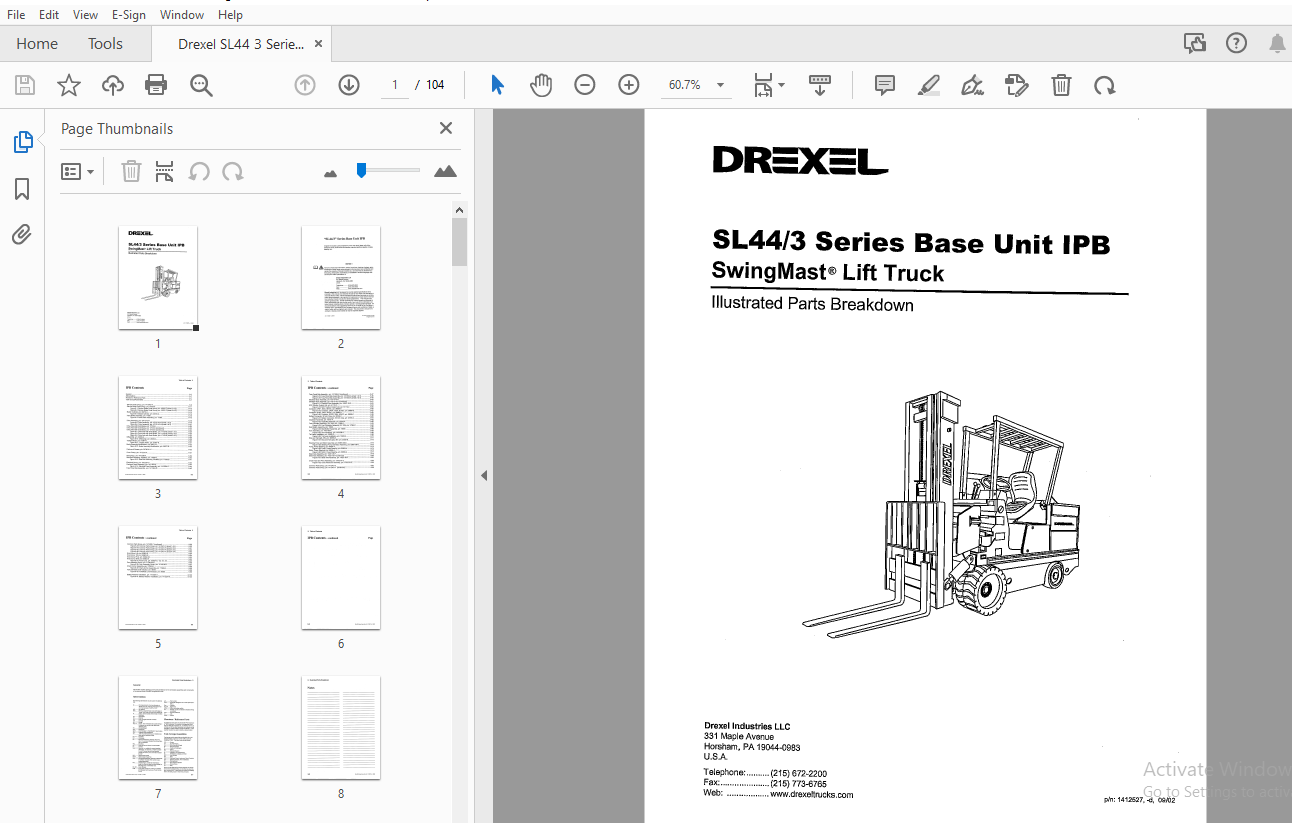Open the Notifications bell

click(x=1277, y=43)
